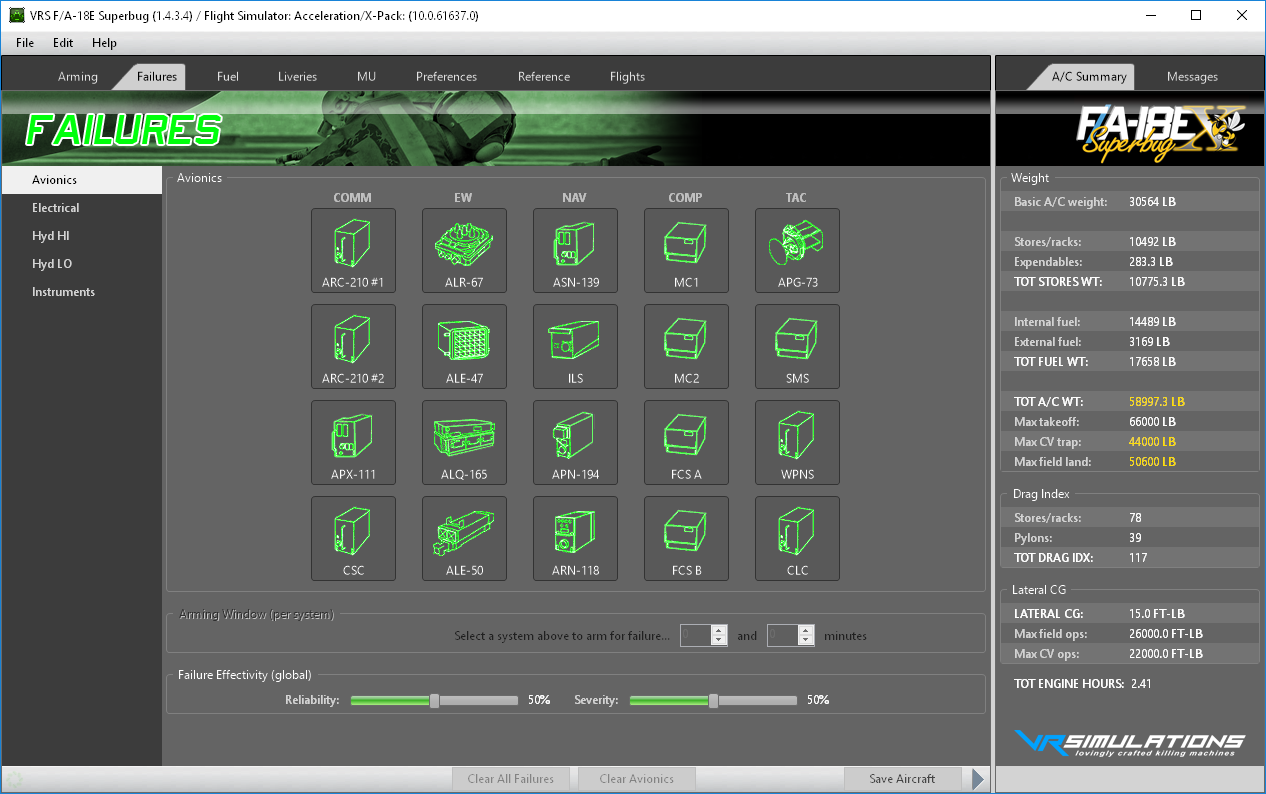Adjust the Reliability slider handle
The image size is (1266, 794).
tap(434, 700)
